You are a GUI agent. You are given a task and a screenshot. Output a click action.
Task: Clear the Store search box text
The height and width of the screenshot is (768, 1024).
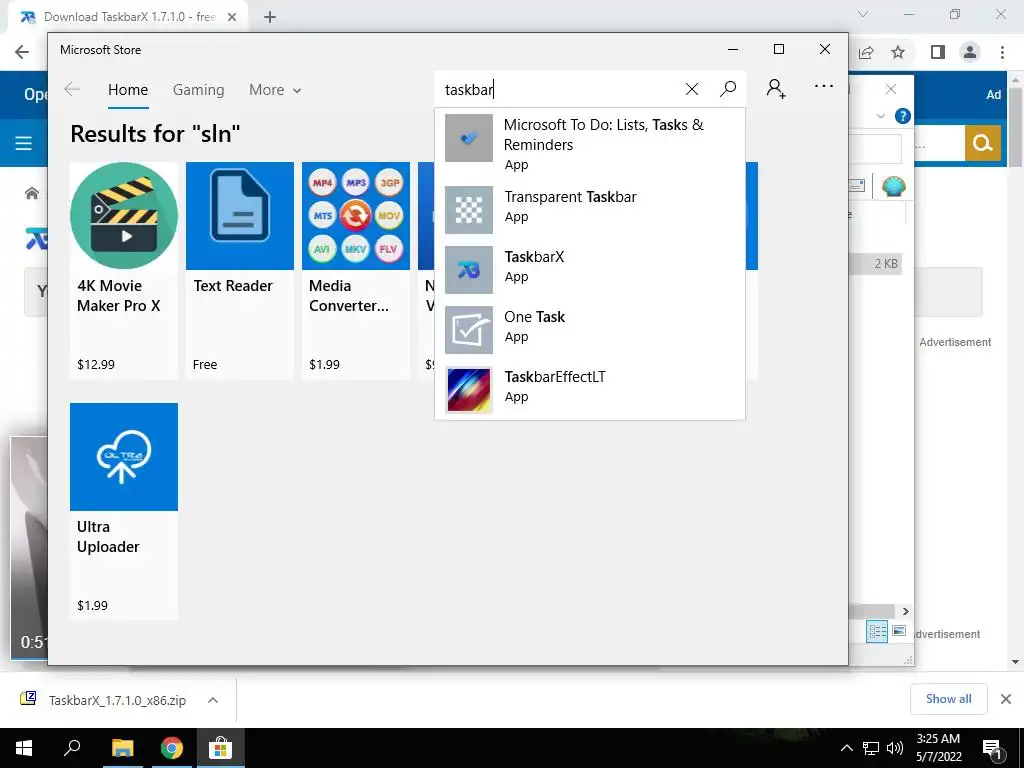[x=692, y=89]
